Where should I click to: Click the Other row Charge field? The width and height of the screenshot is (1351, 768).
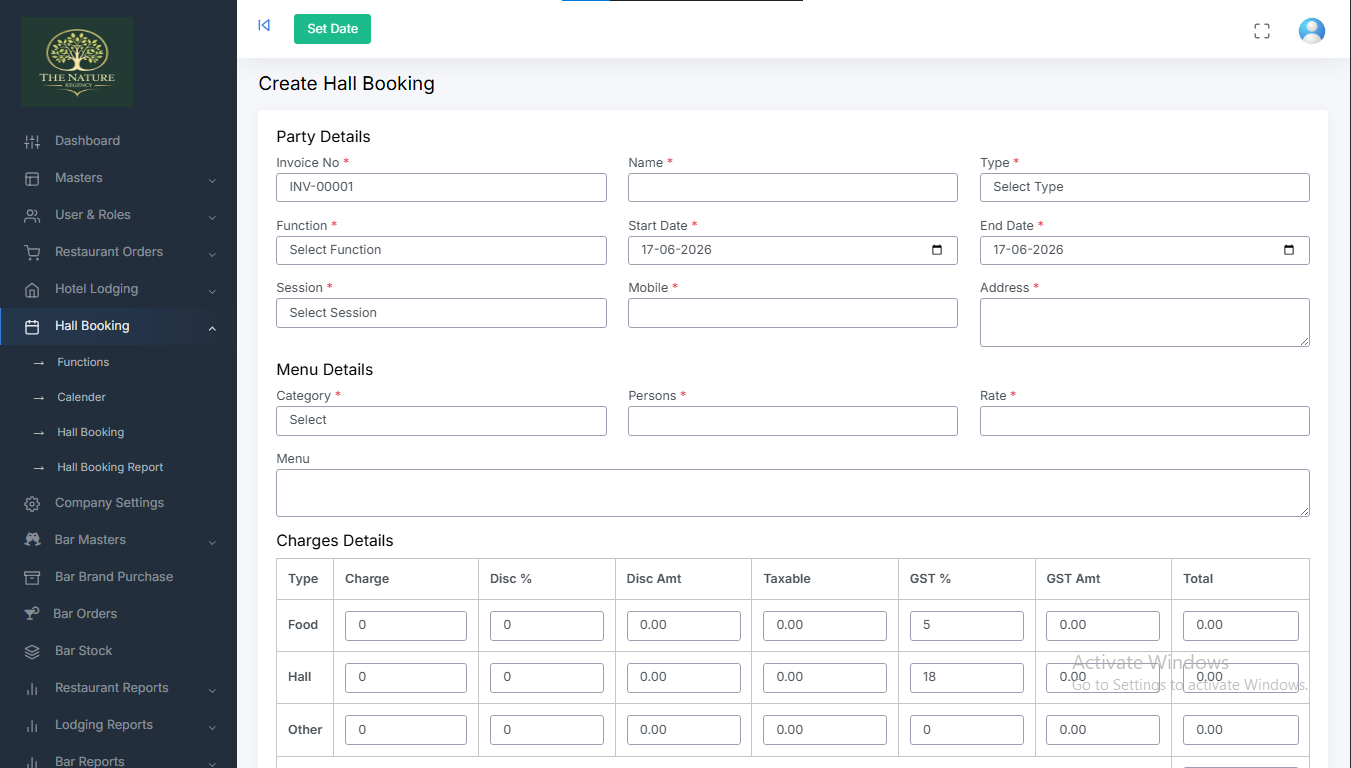pyautogui.click(x=406, y=730)
